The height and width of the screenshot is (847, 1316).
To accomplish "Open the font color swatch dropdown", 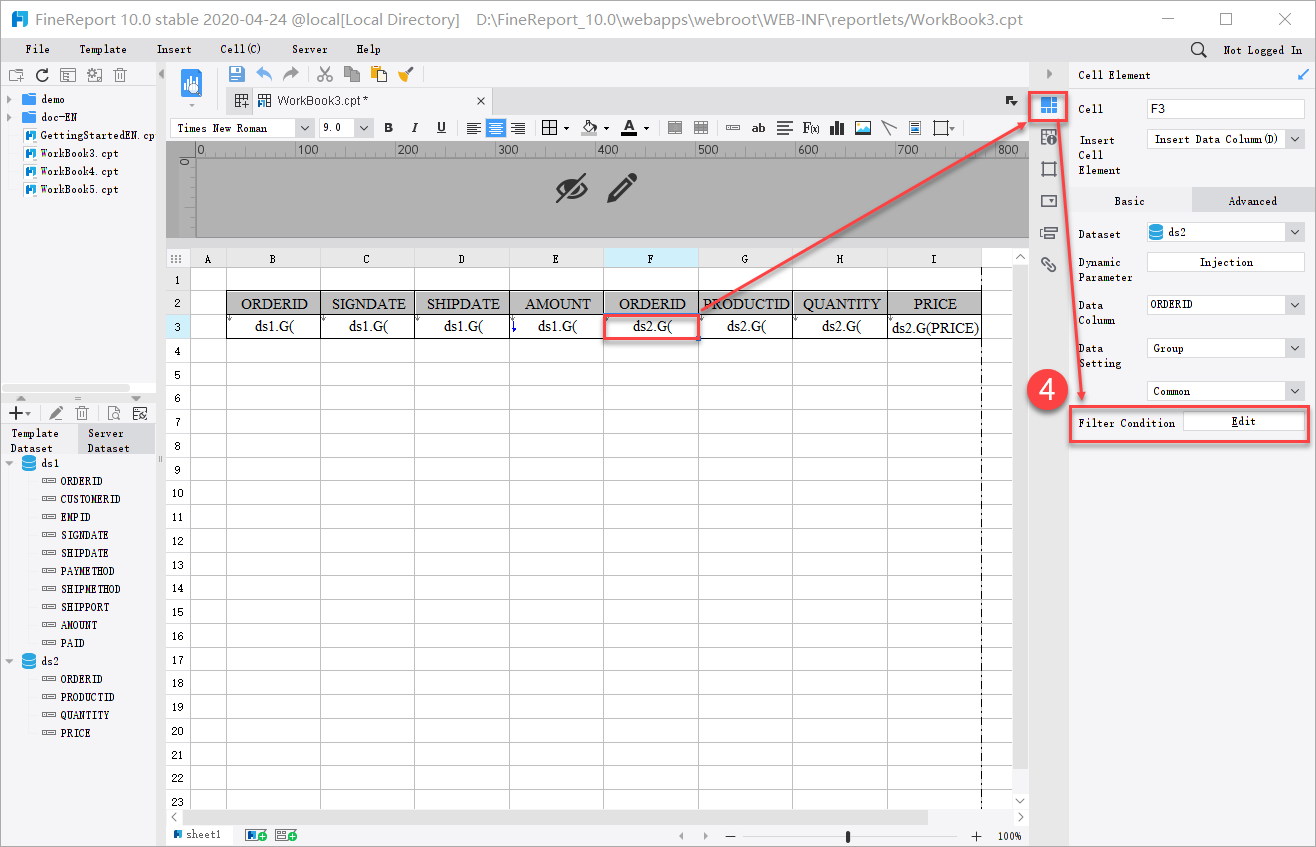I will tap(645, 127).
